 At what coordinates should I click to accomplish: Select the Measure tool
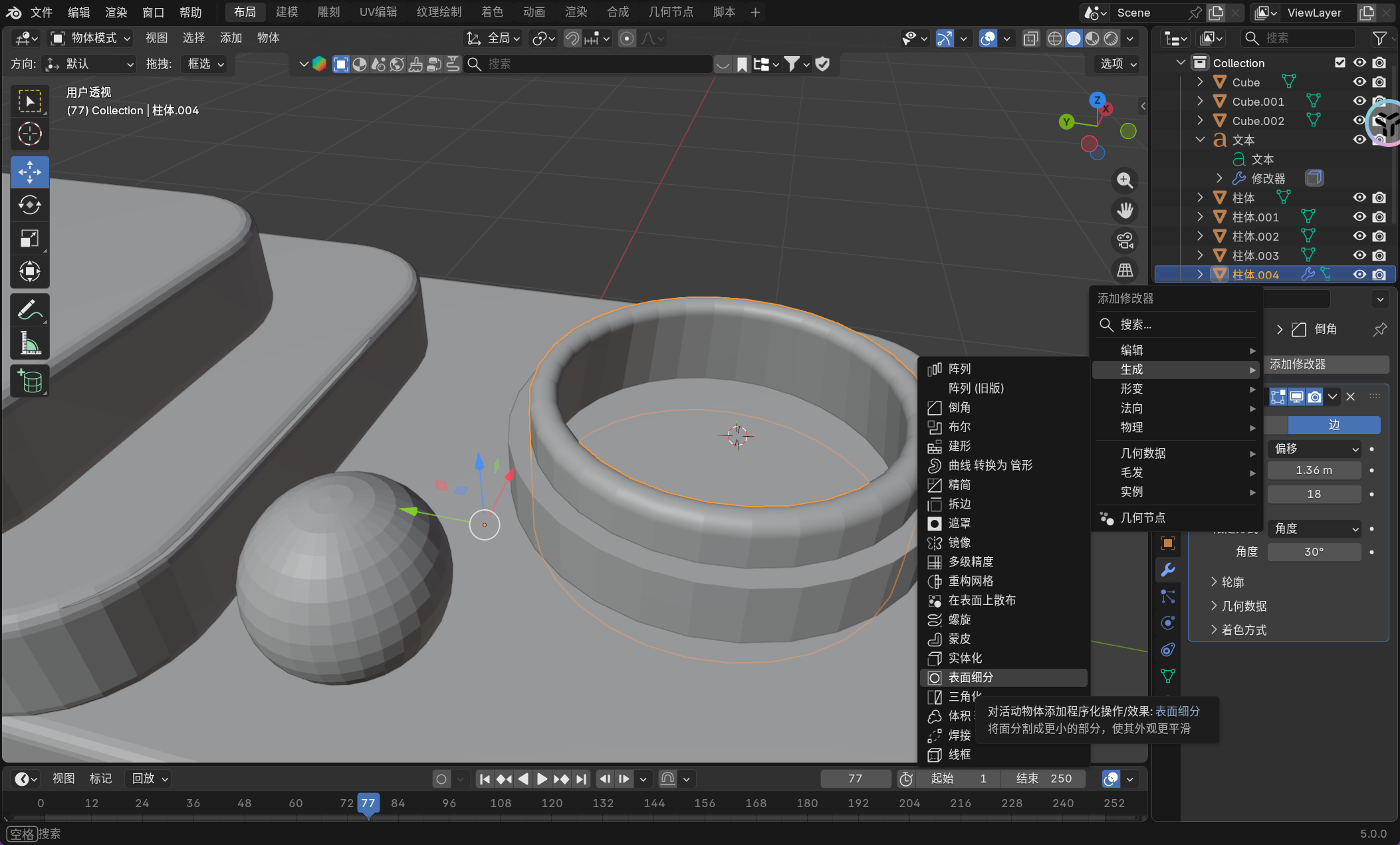pos(30,344)
